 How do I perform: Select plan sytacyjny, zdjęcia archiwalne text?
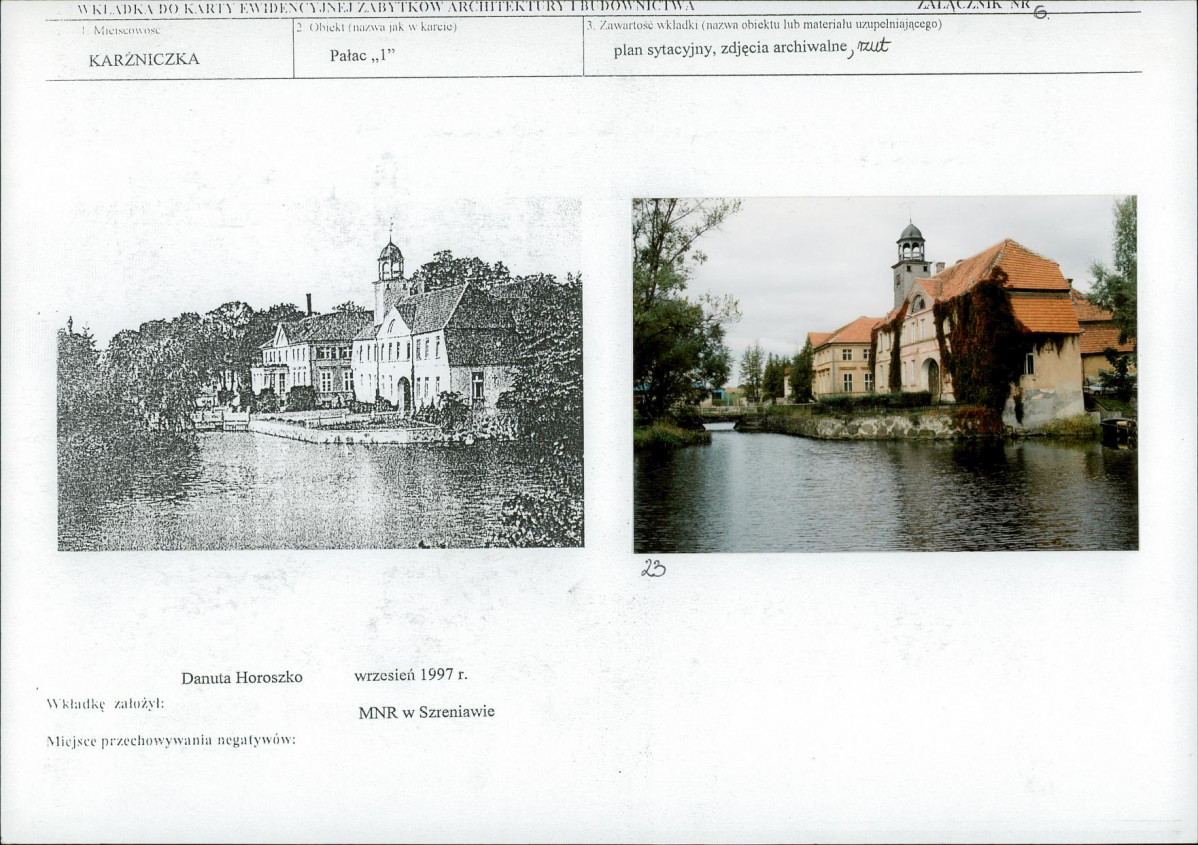click(x=730, y=48)
